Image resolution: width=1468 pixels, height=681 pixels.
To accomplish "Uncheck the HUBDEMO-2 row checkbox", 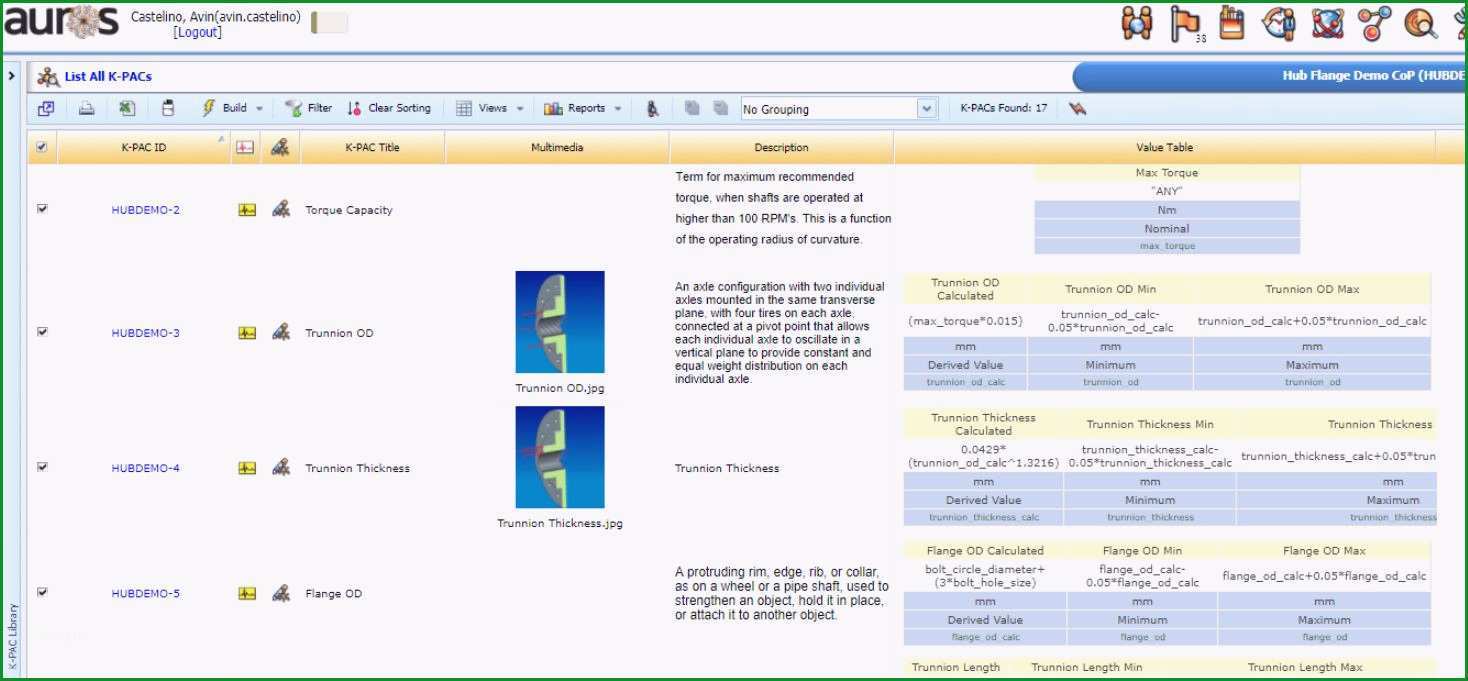I will click(42, 209).
